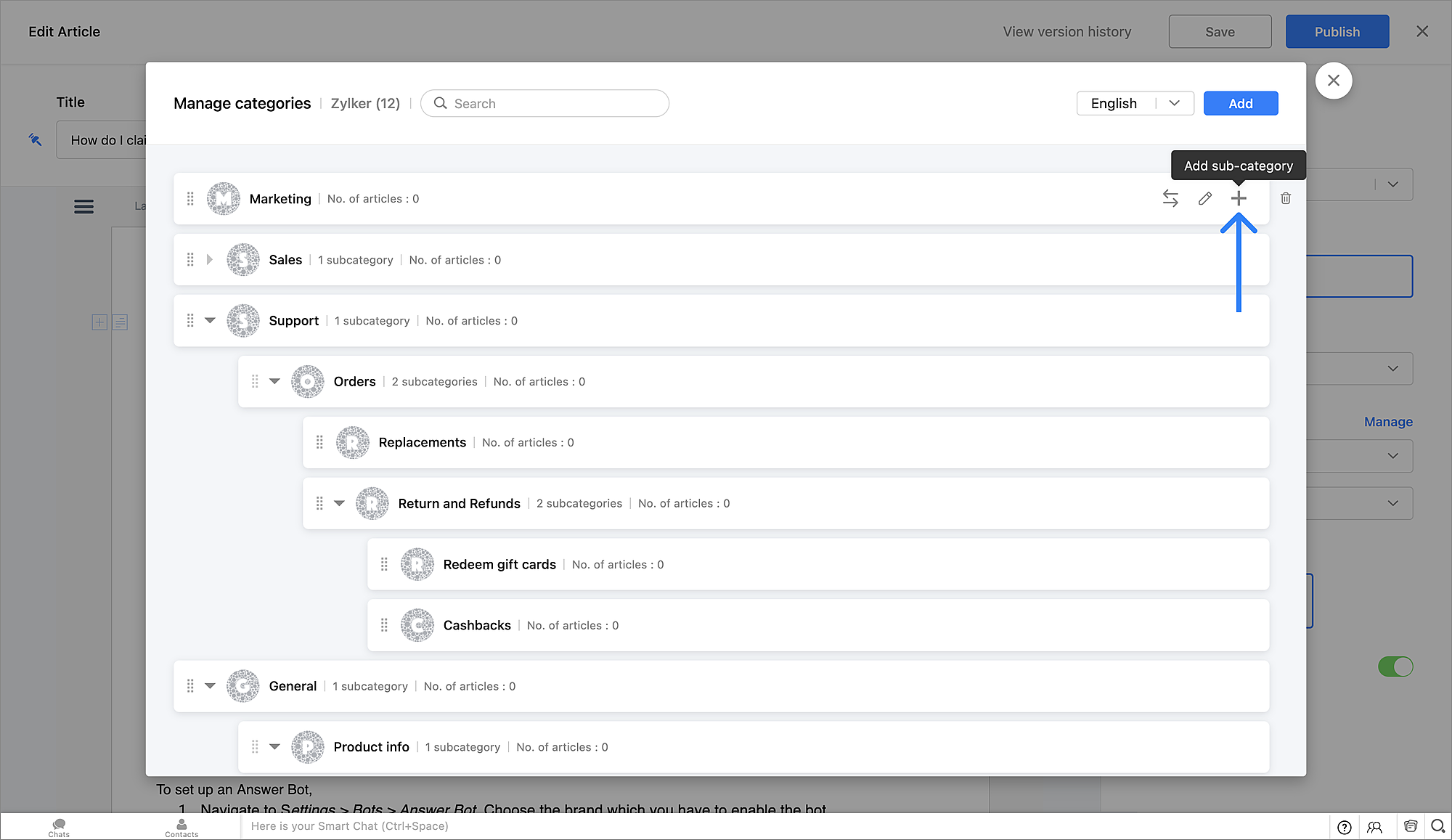Click the Chats icon in the bottom bar
1452x840 pixels.
click(59, 826)
